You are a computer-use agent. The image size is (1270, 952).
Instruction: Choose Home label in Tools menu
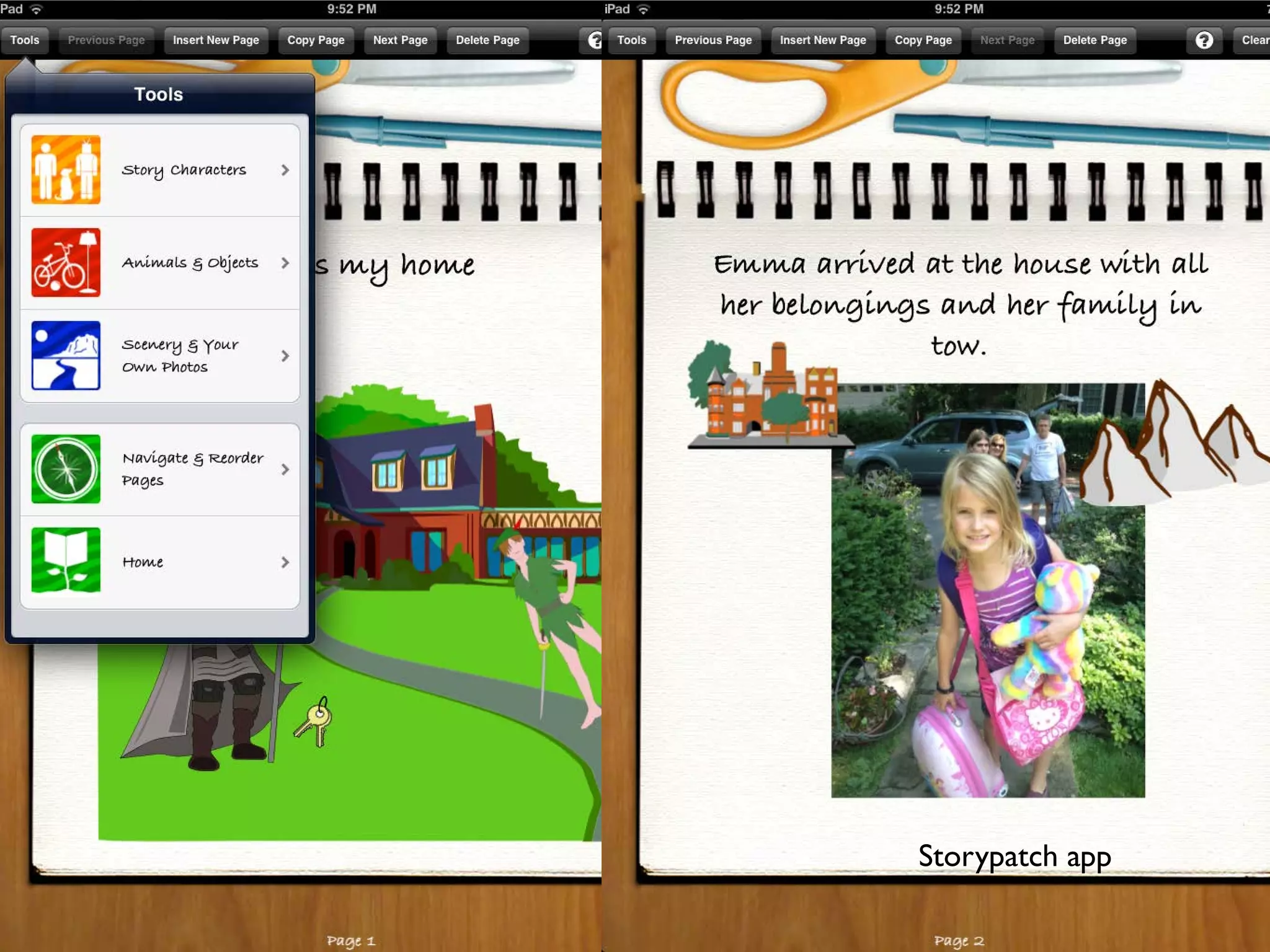pyautogui.click(x=143, y=562)
